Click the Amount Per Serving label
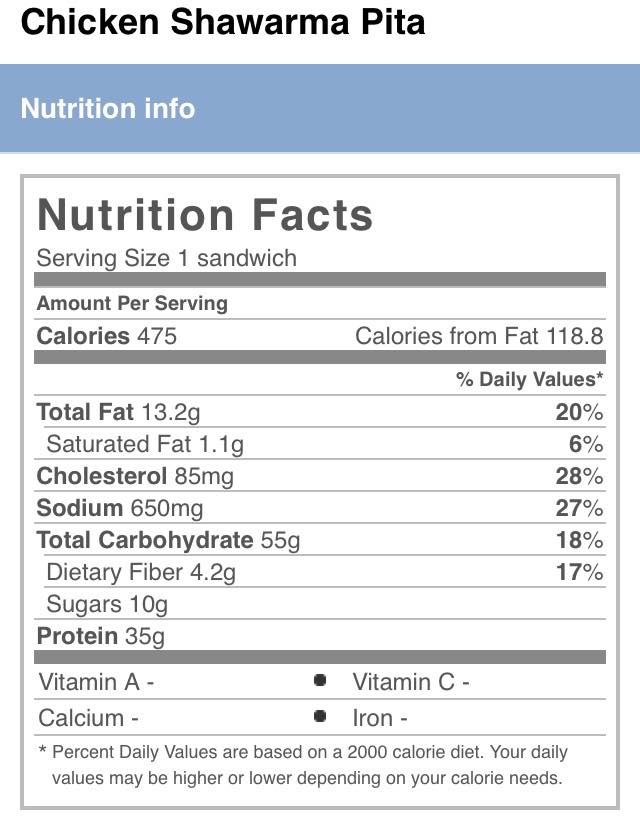Screen dimensions: 640x823 [132, 303]
